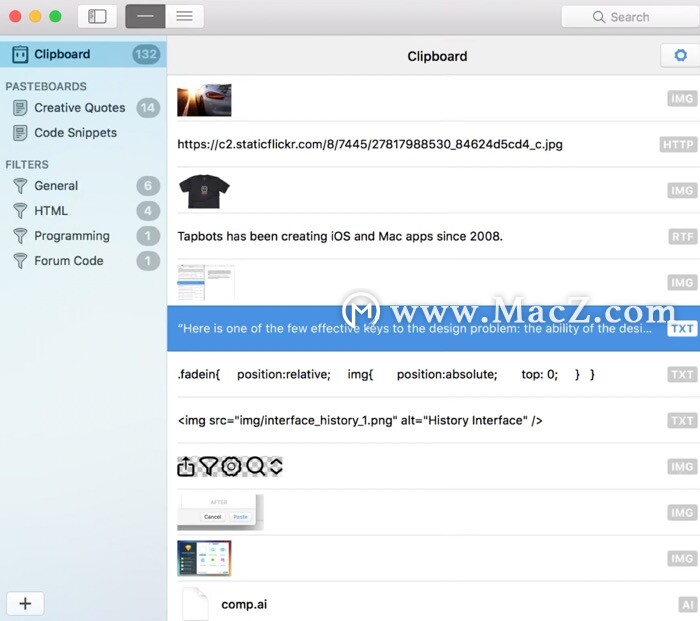The width and height of the screenshot is (700, 621).
Task: Select the comp.ai file clipping
Action: tap(433, 602)
